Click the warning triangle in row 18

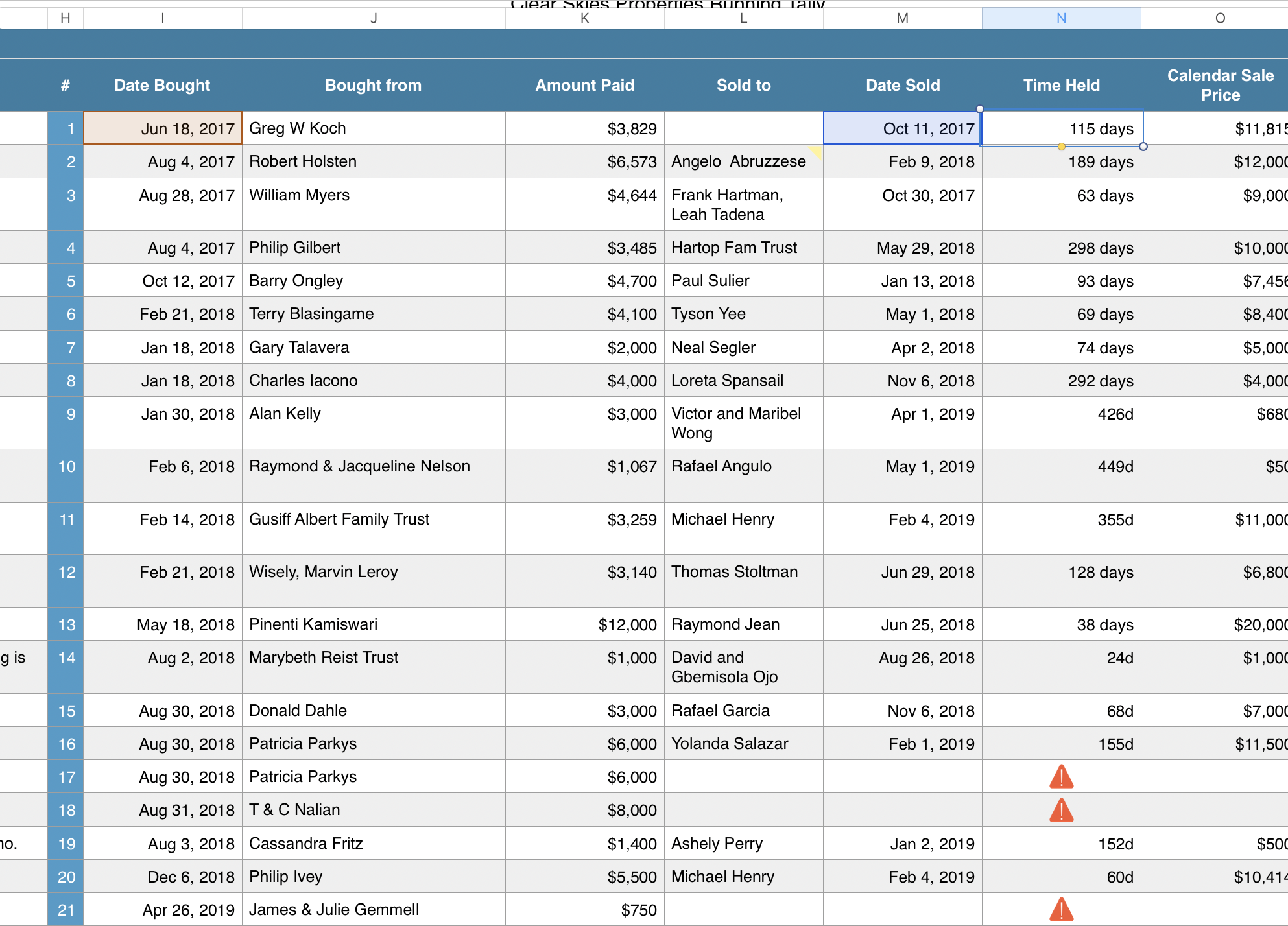pyautogui.click(x=1061, y=811)
